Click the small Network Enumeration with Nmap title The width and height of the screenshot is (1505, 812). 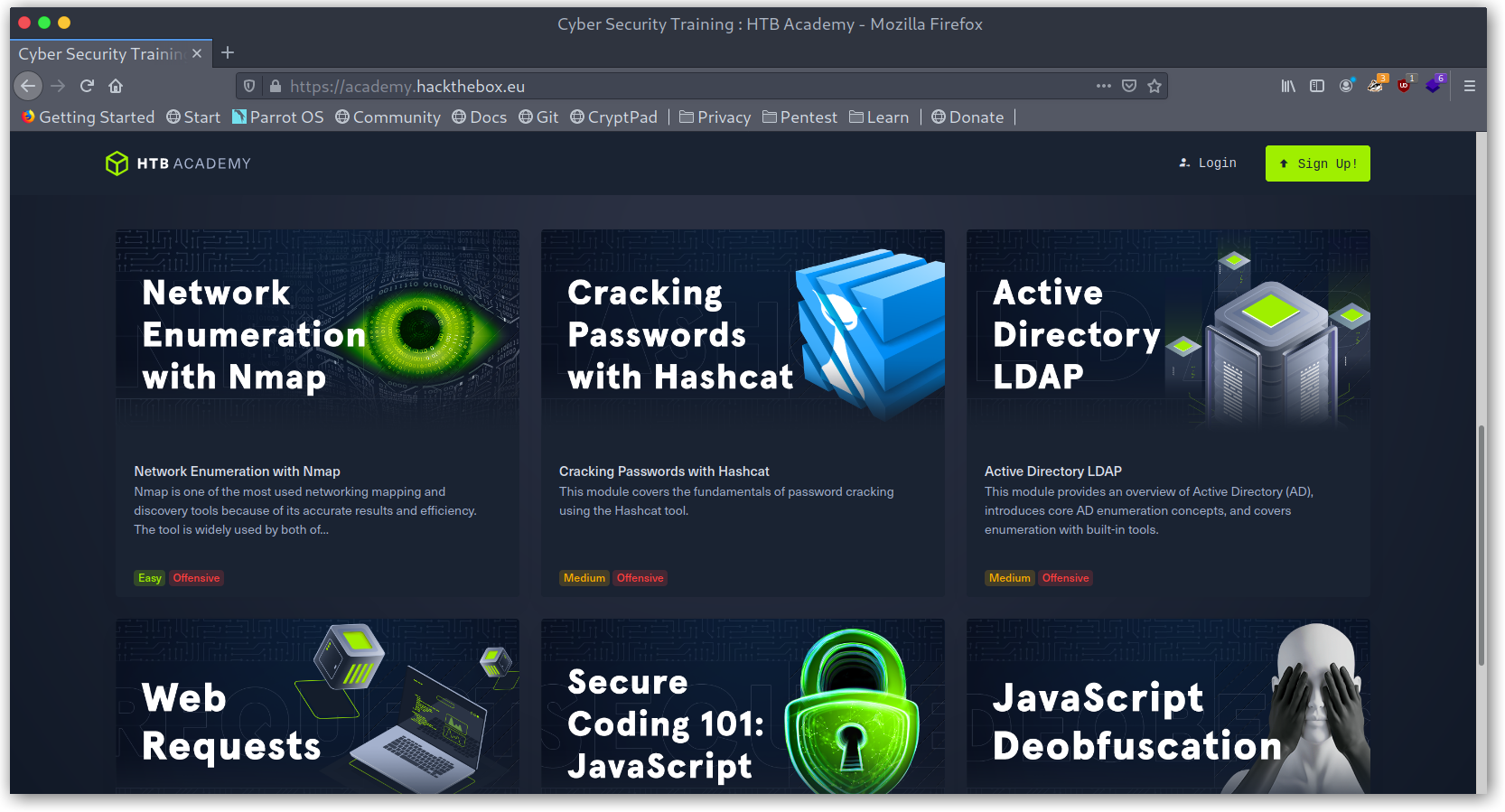click(237, 471)
